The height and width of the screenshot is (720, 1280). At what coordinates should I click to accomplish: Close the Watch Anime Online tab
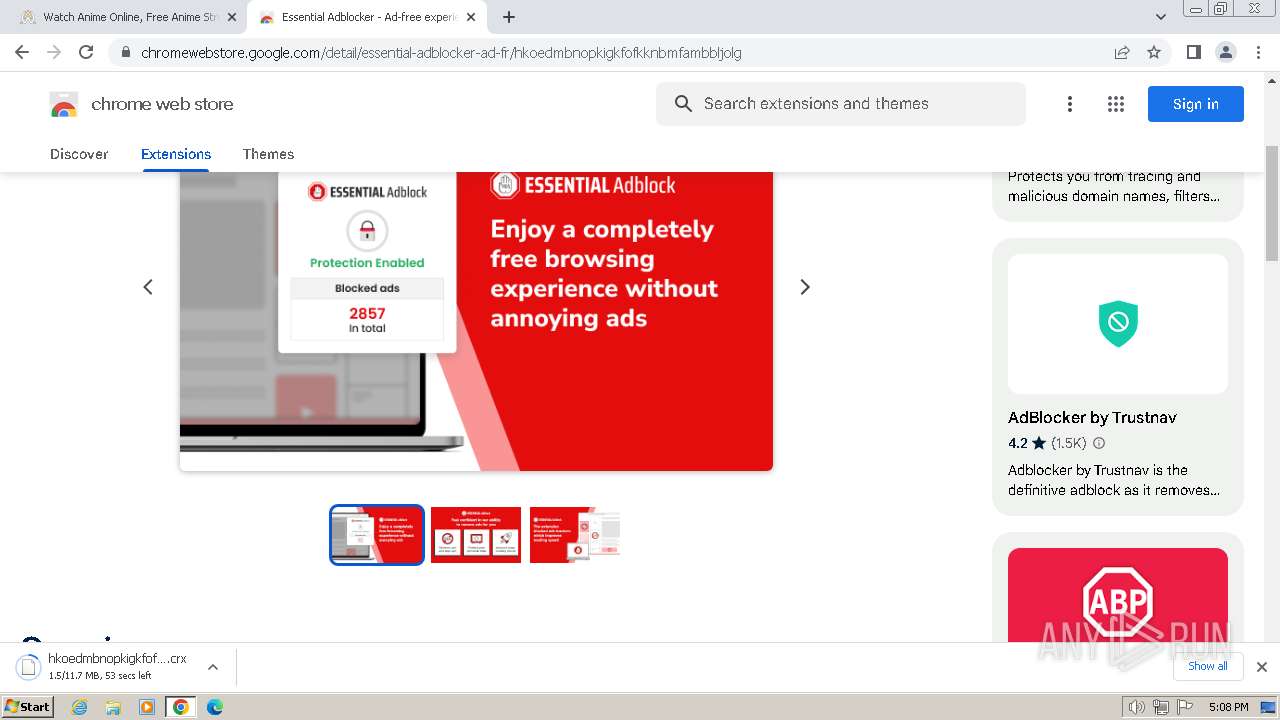tap(232, 17)
